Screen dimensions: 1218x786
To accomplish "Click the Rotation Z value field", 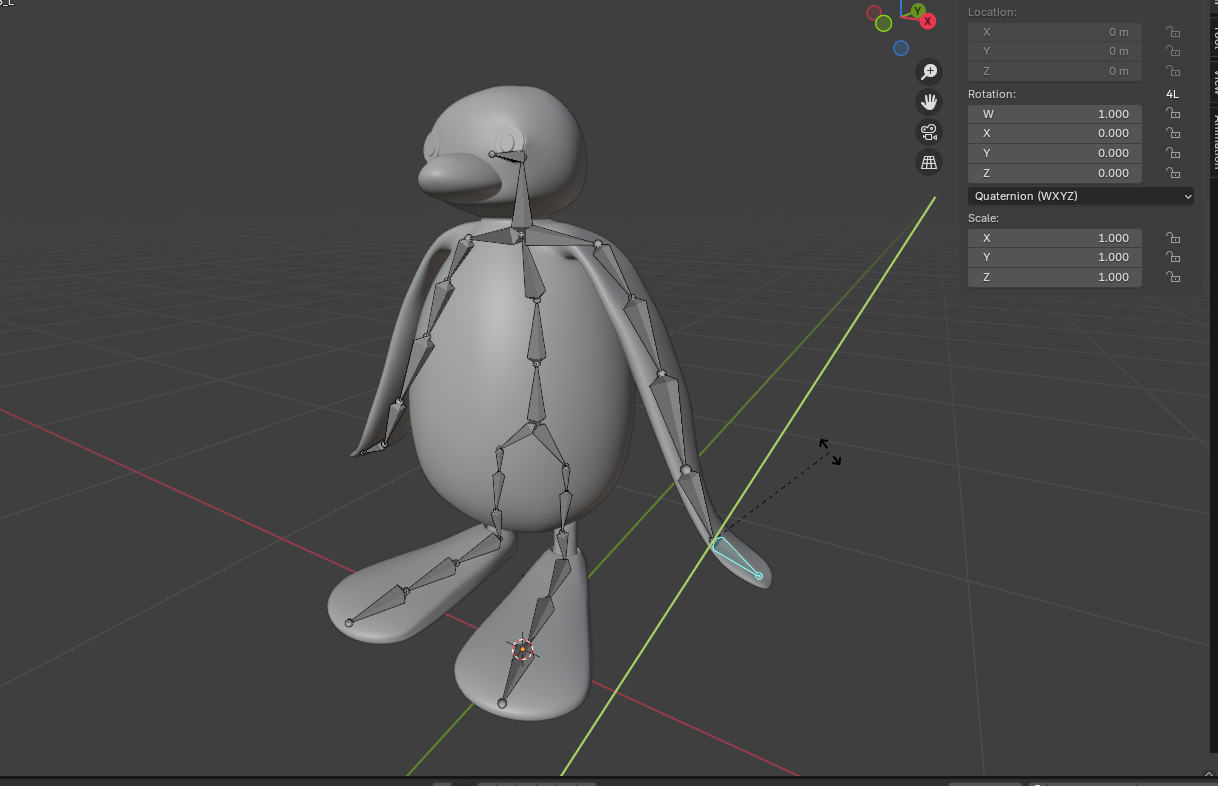I will (x=1055, y=173).
